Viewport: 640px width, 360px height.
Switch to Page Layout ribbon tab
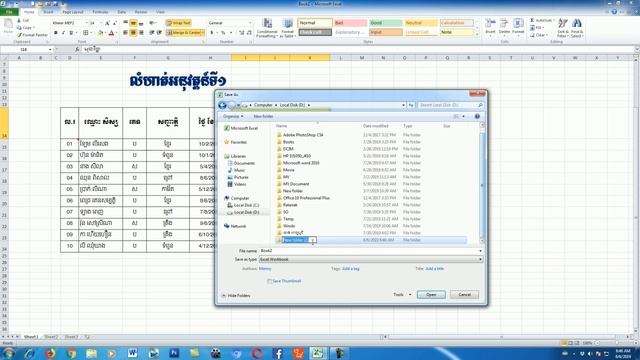(73, 12)
